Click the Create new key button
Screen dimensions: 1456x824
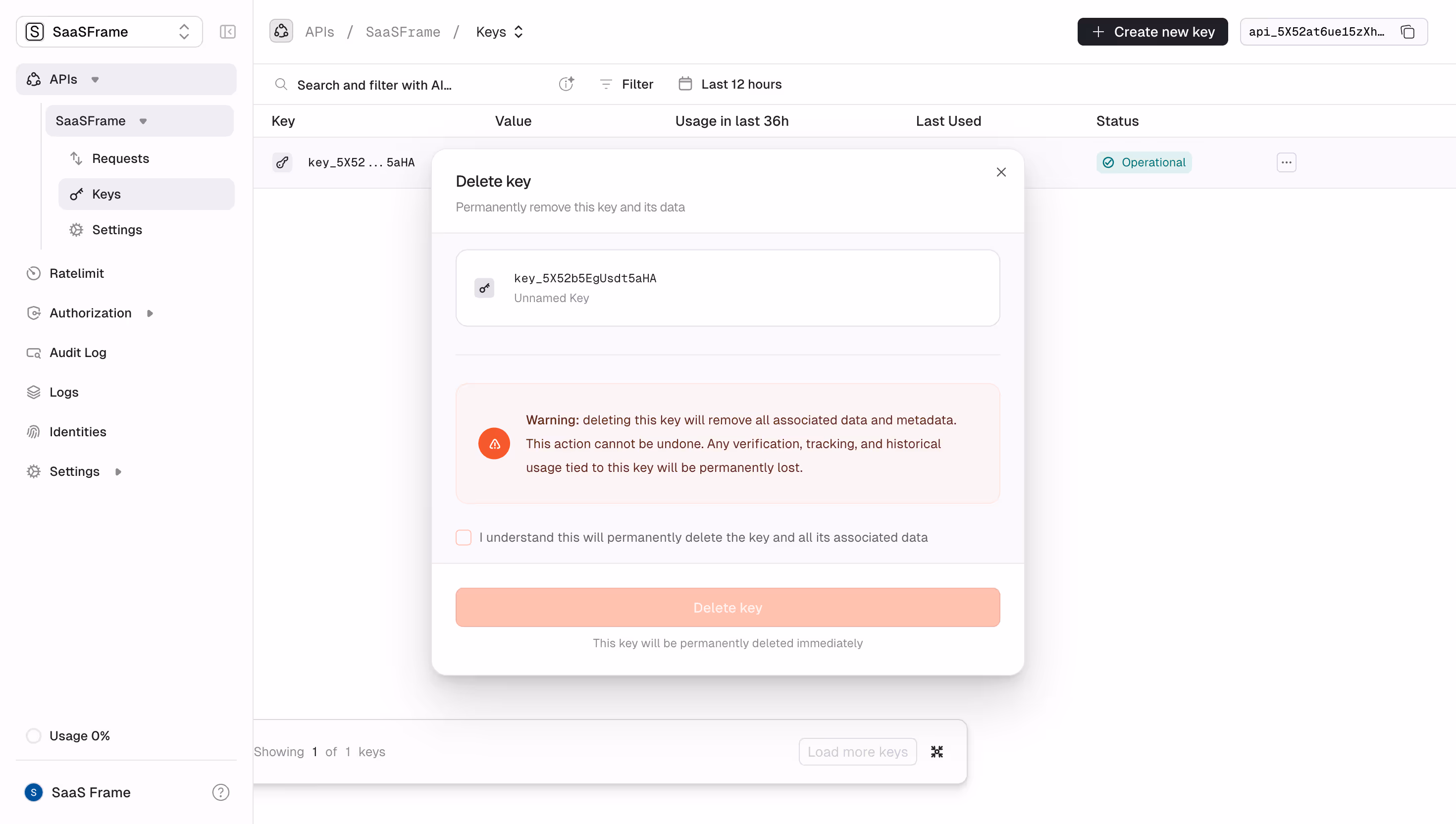(x=1152, y=32)
